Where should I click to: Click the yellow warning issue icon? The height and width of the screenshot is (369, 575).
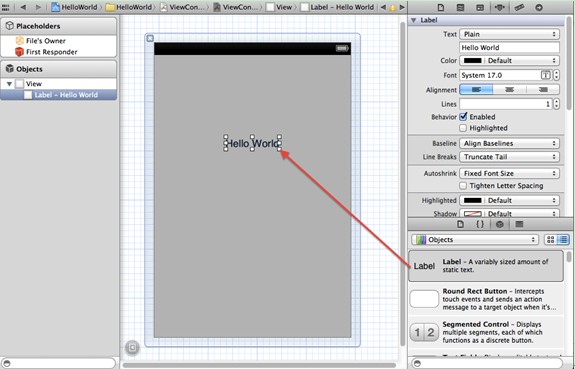393,8
